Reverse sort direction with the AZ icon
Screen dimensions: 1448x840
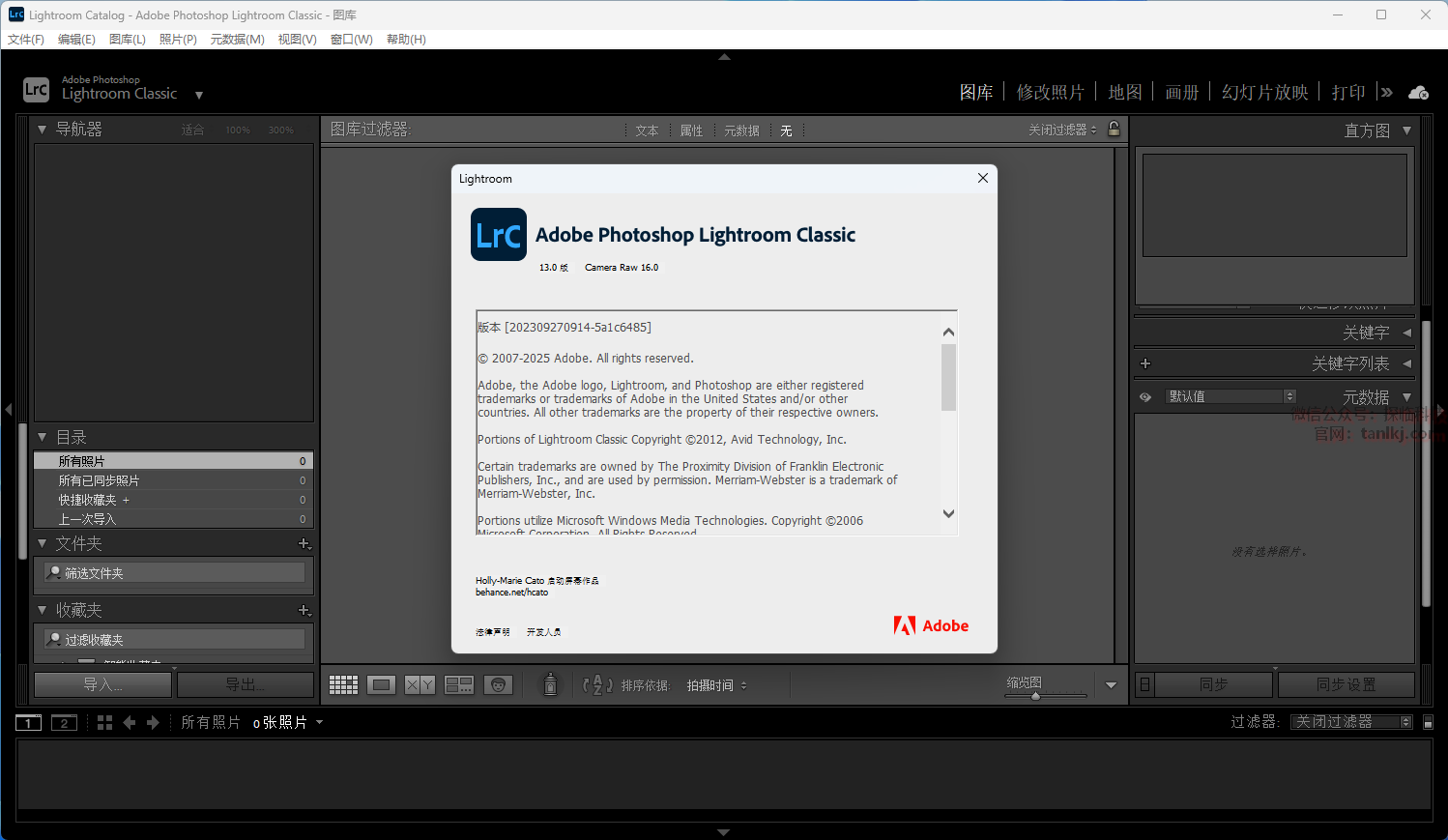pyautogui.click(x=597, y=685)
